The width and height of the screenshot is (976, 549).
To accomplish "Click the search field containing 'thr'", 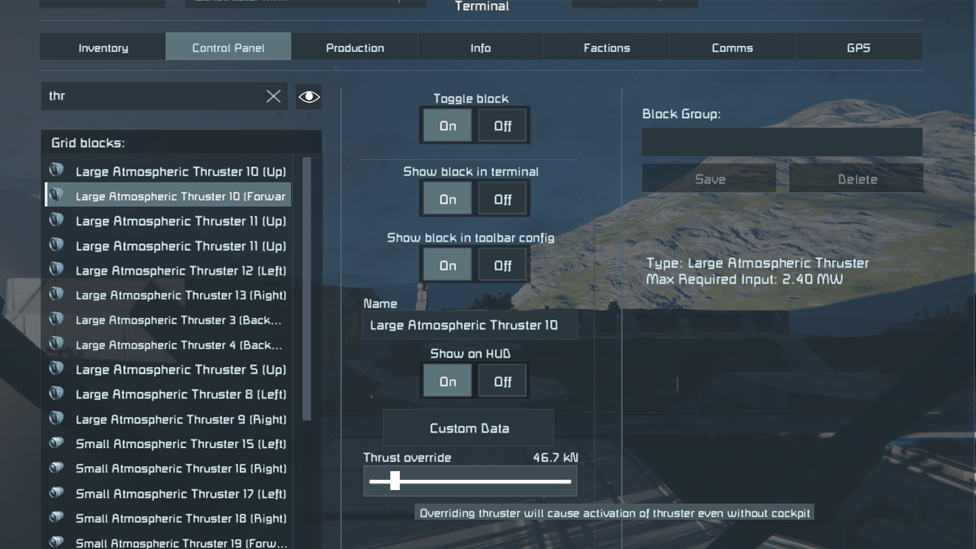I will click(x=164, y=96).
